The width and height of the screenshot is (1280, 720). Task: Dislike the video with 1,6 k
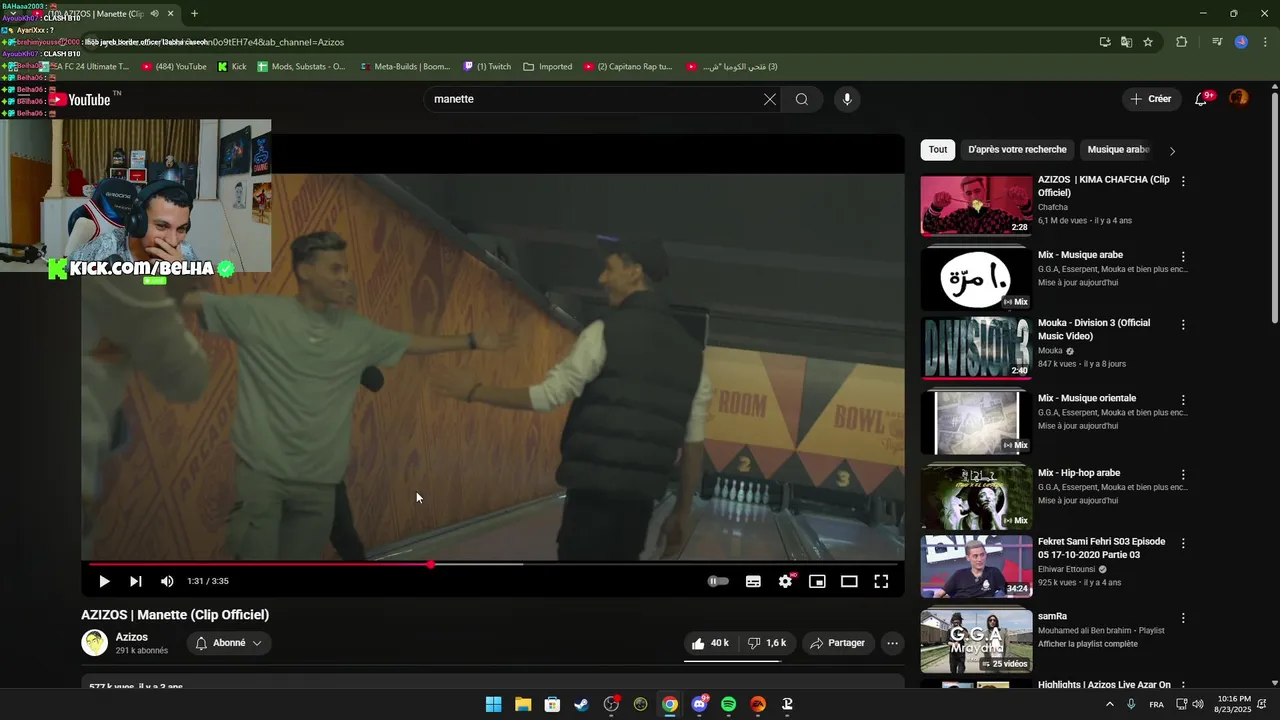point(767,643)
